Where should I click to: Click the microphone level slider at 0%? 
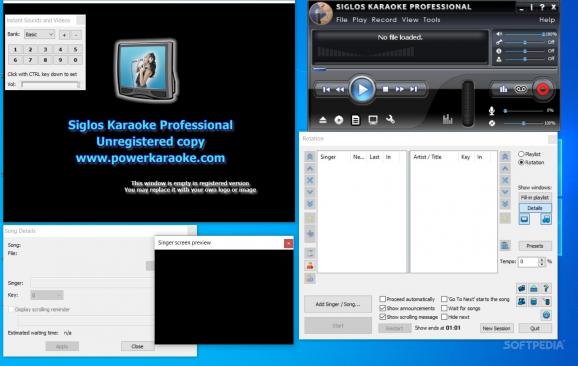(523, 111)
